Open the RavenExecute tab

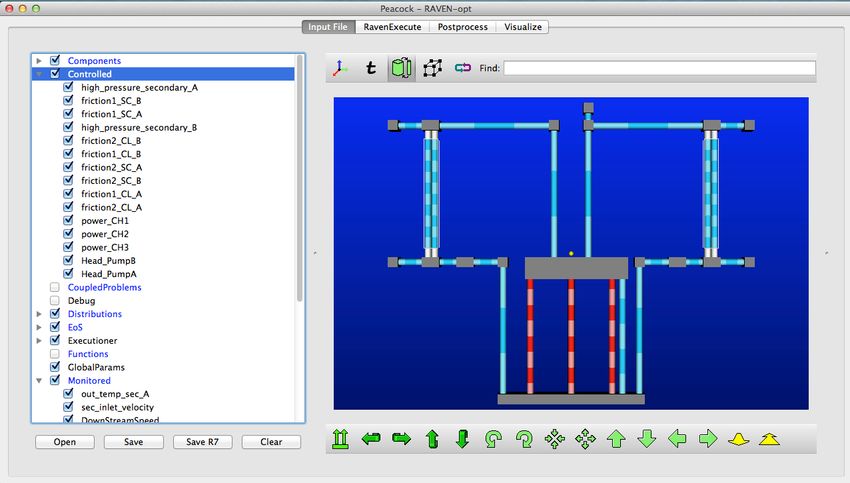(392, 27)
